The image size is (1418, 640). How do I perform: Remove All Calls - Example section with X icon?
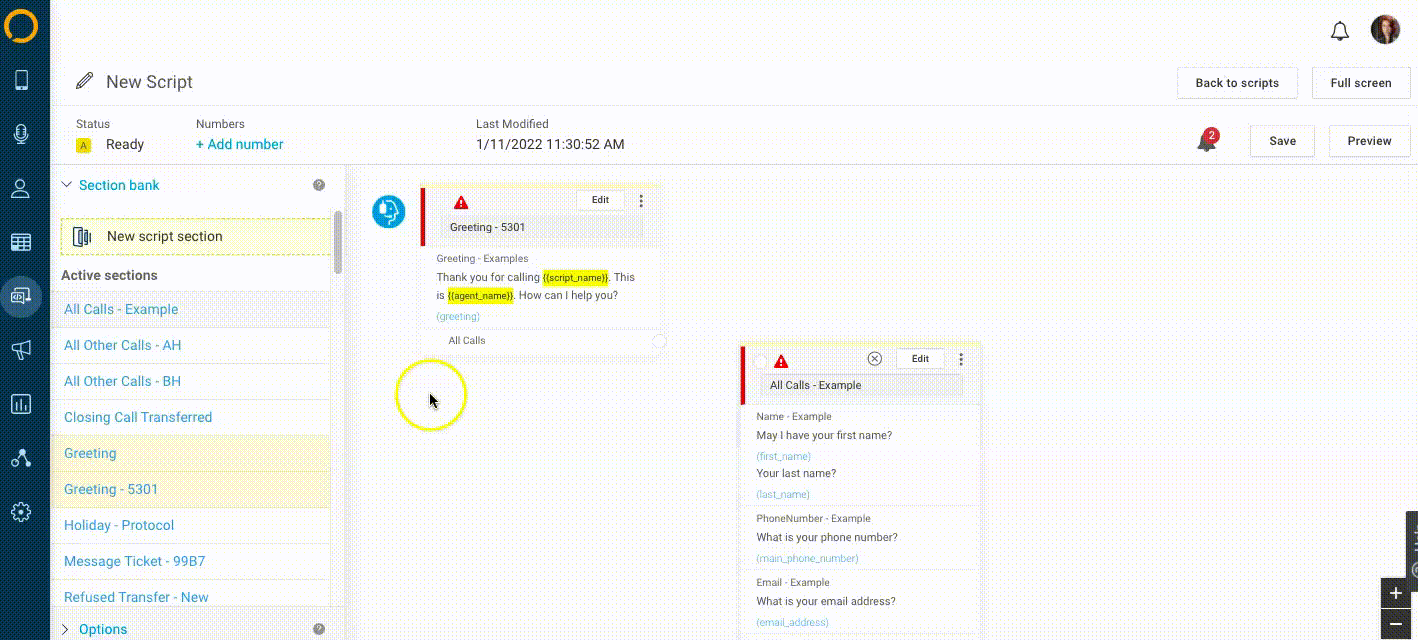875,359
